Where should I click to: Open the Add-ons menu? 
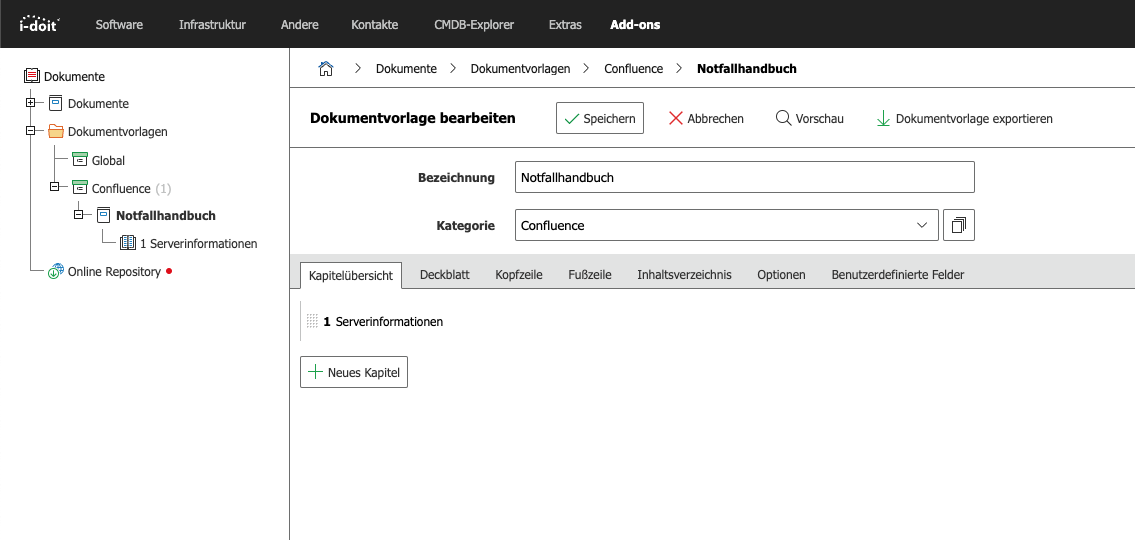pyautogui.click(x=635, y=24)
